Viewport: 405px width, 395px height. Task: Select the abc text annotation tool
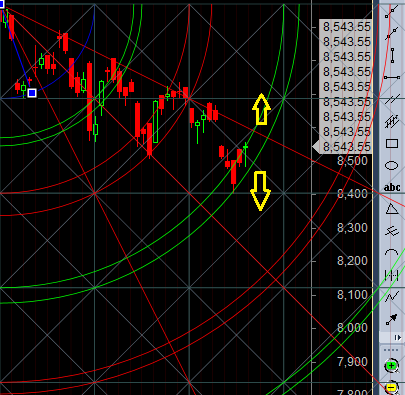392,187
